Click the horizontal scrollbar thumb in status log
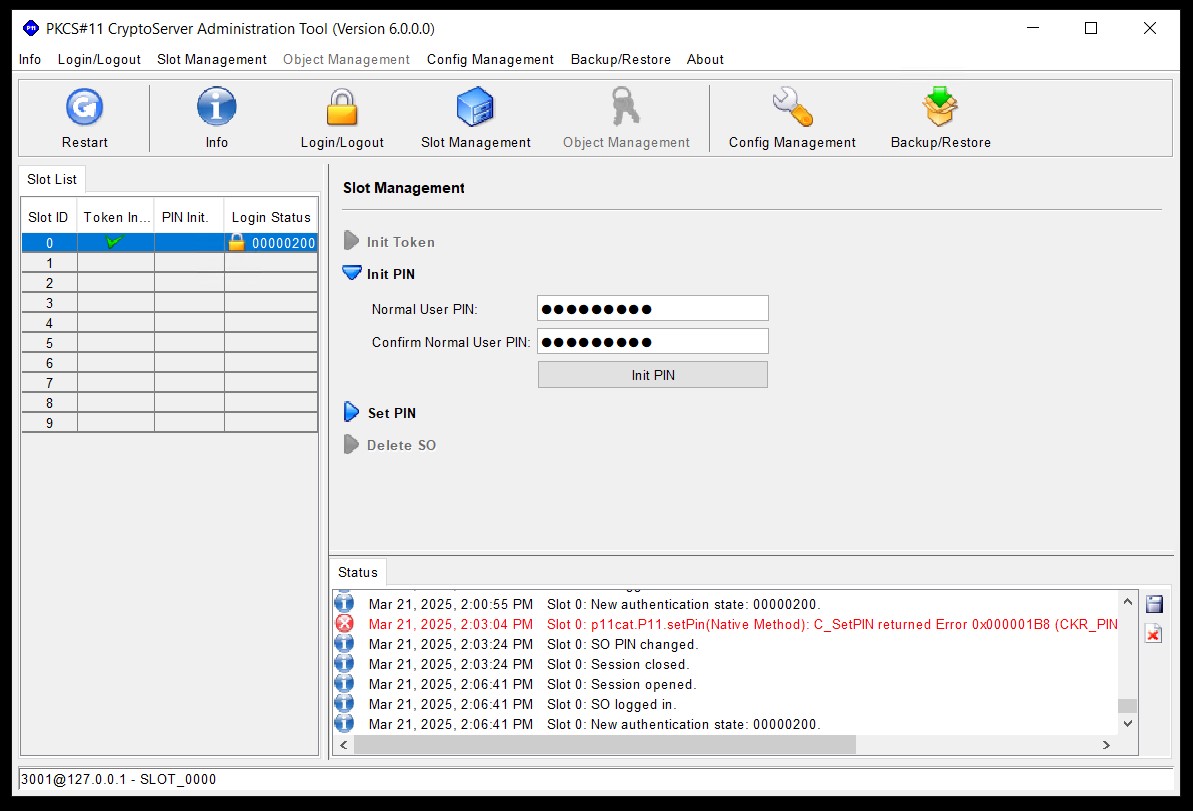 [x=605, y=745]
